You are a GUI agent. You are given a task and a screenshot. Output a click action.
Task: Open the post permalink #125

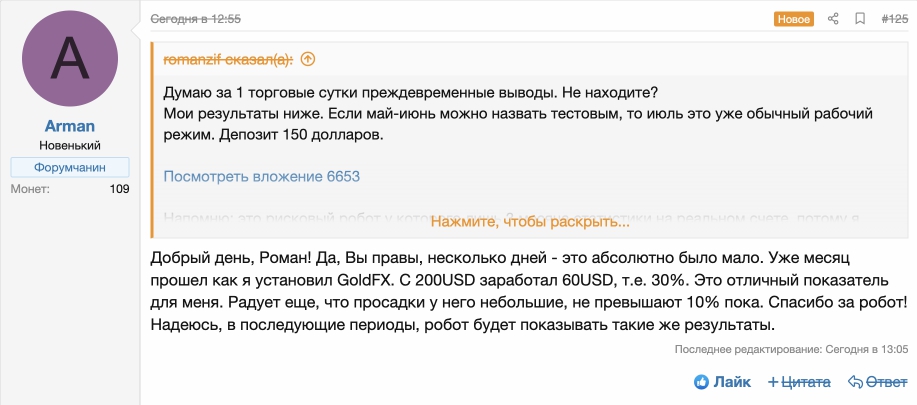tap(894, 19)
